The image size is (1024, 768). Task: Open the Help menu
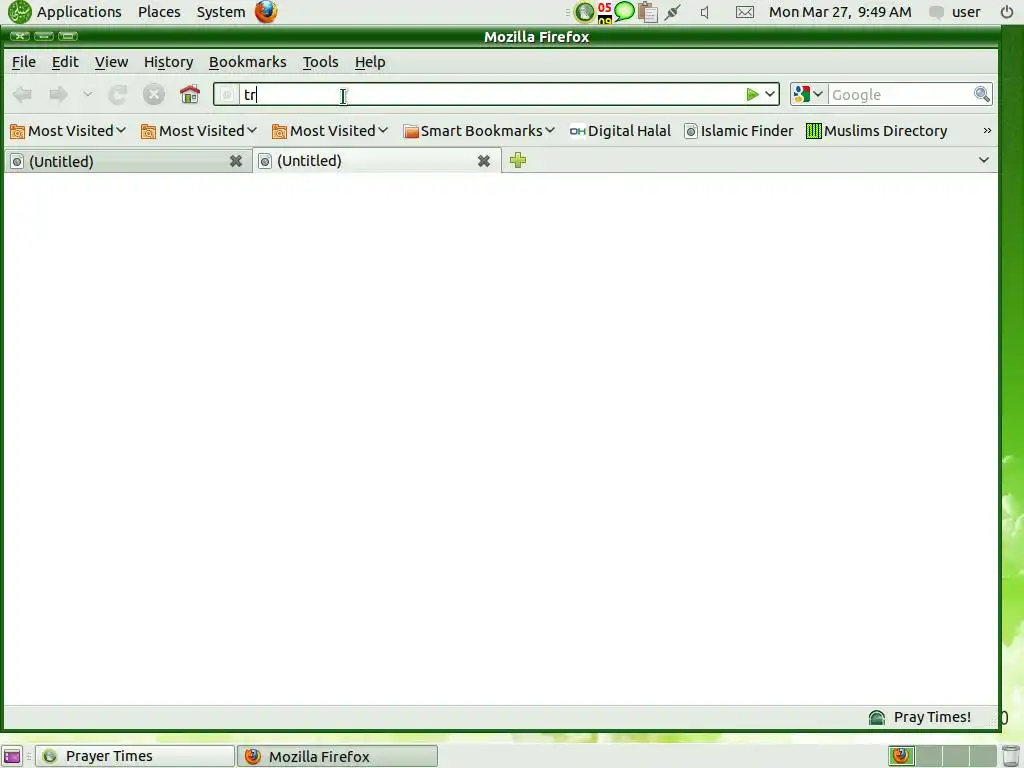(x=370, y=62)
